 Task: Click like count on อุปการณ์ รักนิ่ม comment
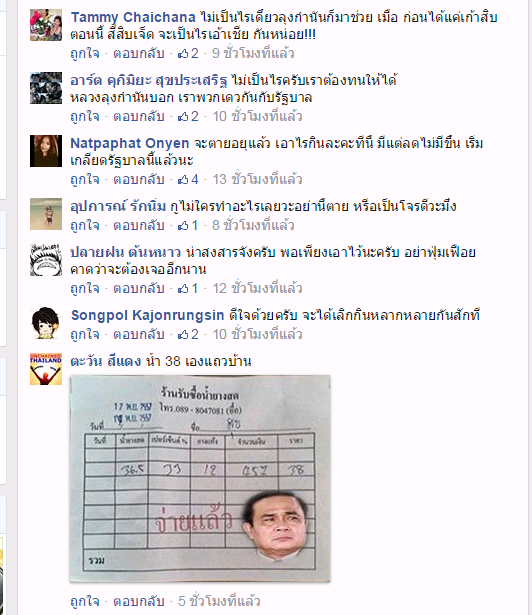point(188,226)
